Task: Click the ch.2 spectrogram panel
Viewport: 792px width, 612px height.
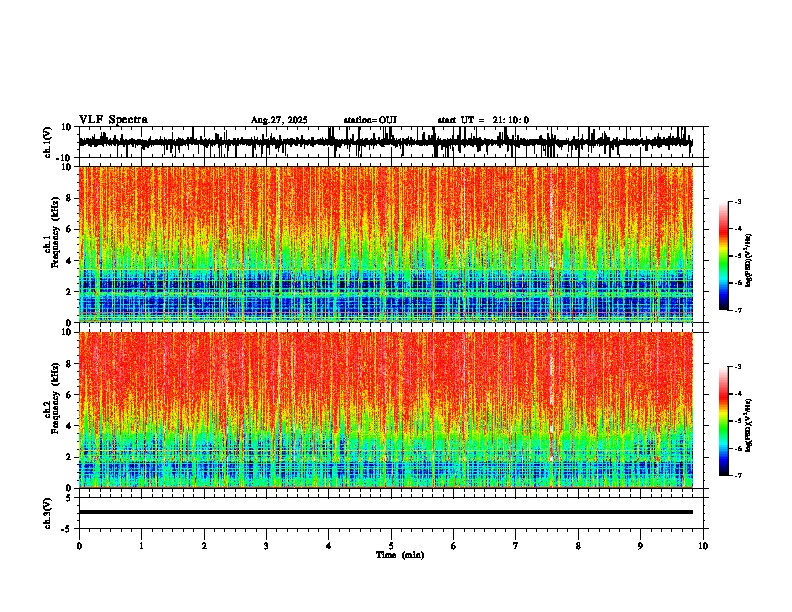Action: click(x=385, y=410)
